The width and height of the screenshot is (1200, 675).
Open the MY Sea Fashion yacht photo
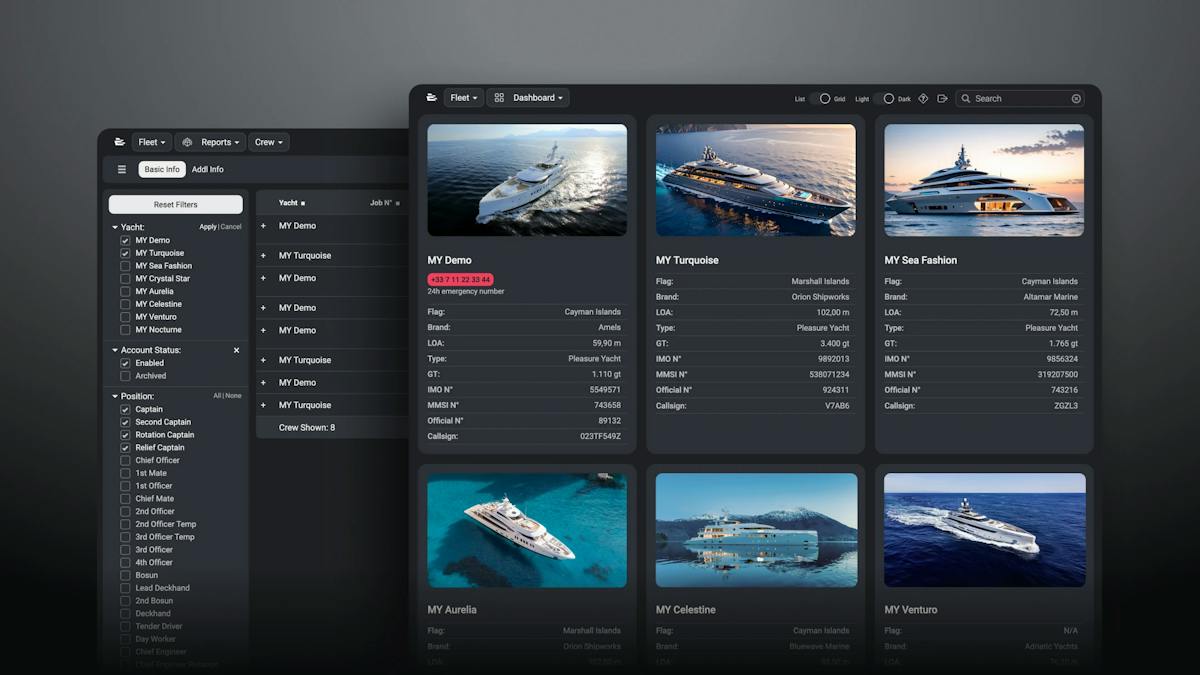[x=984, y=180]
